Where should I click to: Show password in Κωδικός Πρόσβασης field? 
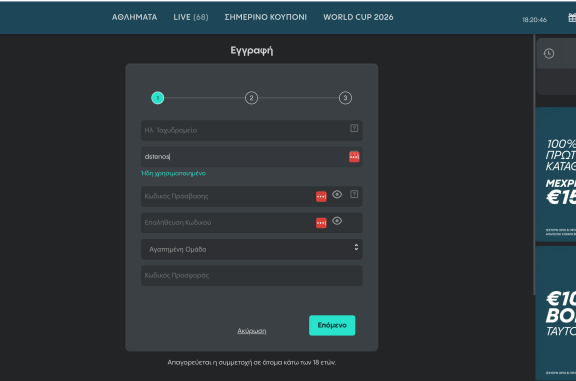(337, 194)
